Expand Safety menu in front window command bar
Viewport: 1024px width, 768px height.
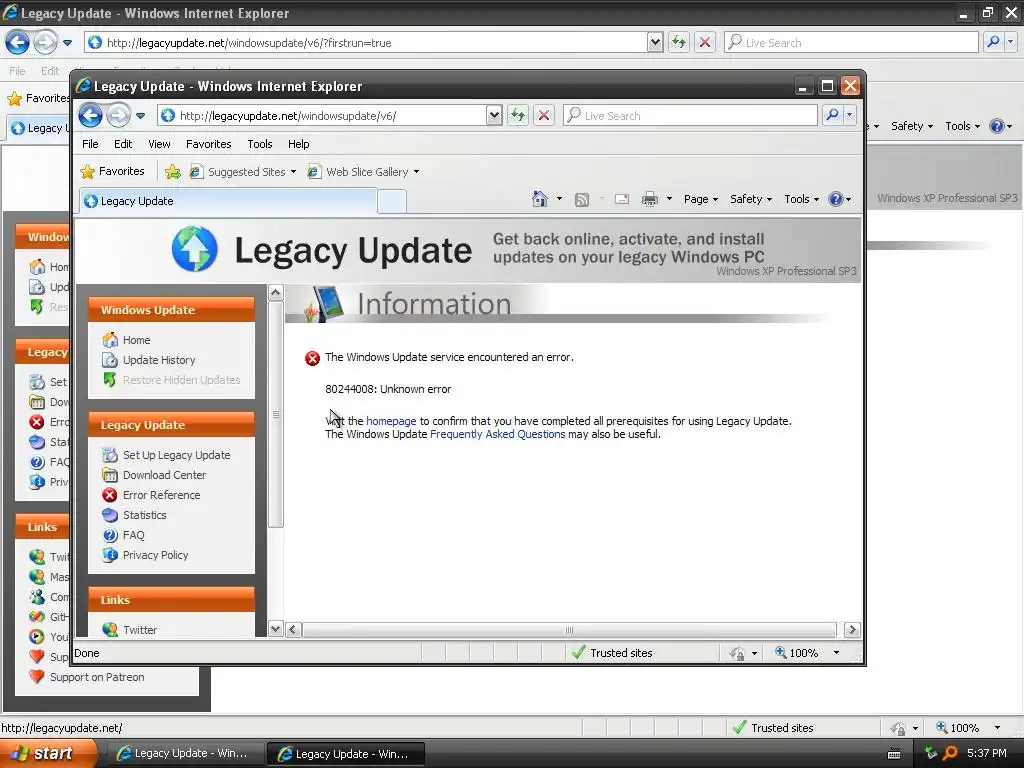tap(751, 199)
